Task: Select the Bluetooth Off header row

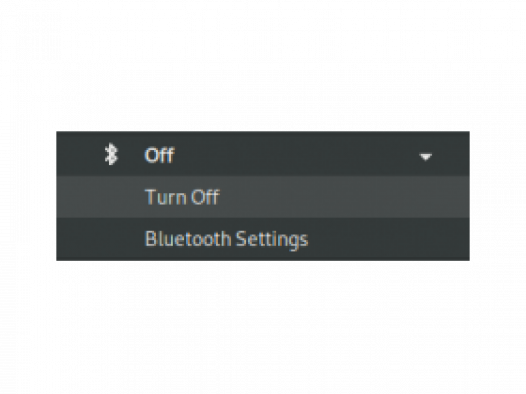Action: (263, 154)
